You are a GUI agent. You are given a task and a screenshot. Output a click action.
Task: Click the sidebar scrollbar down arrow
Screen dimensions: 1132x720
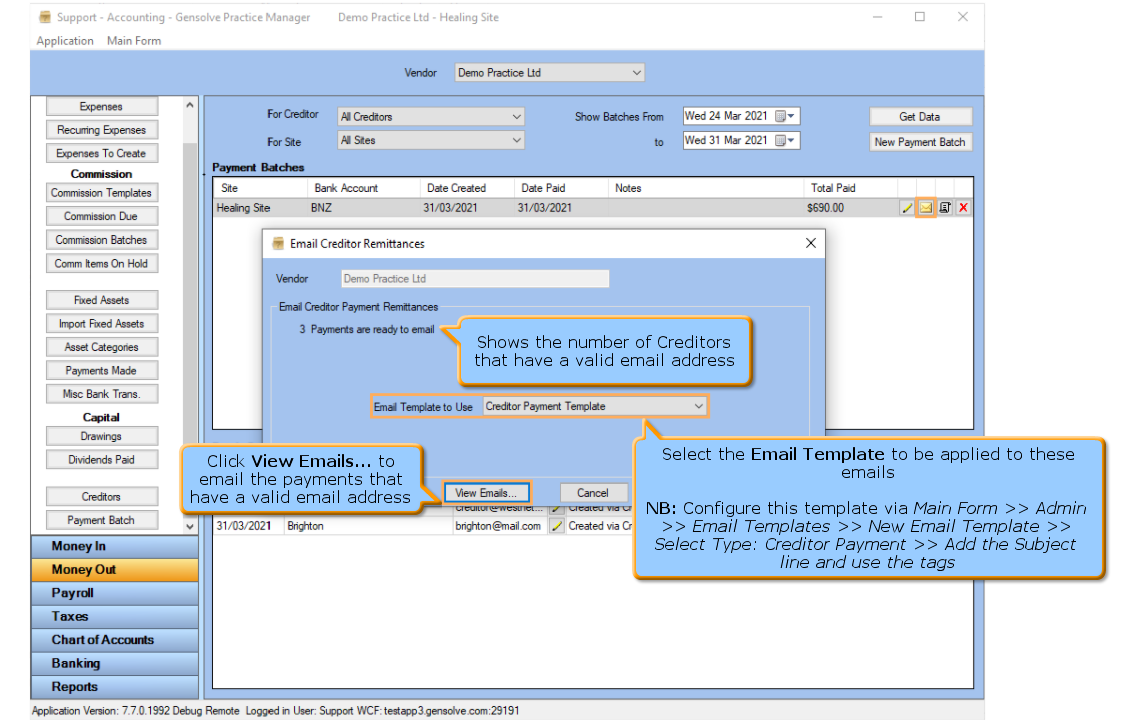(190, 526)
